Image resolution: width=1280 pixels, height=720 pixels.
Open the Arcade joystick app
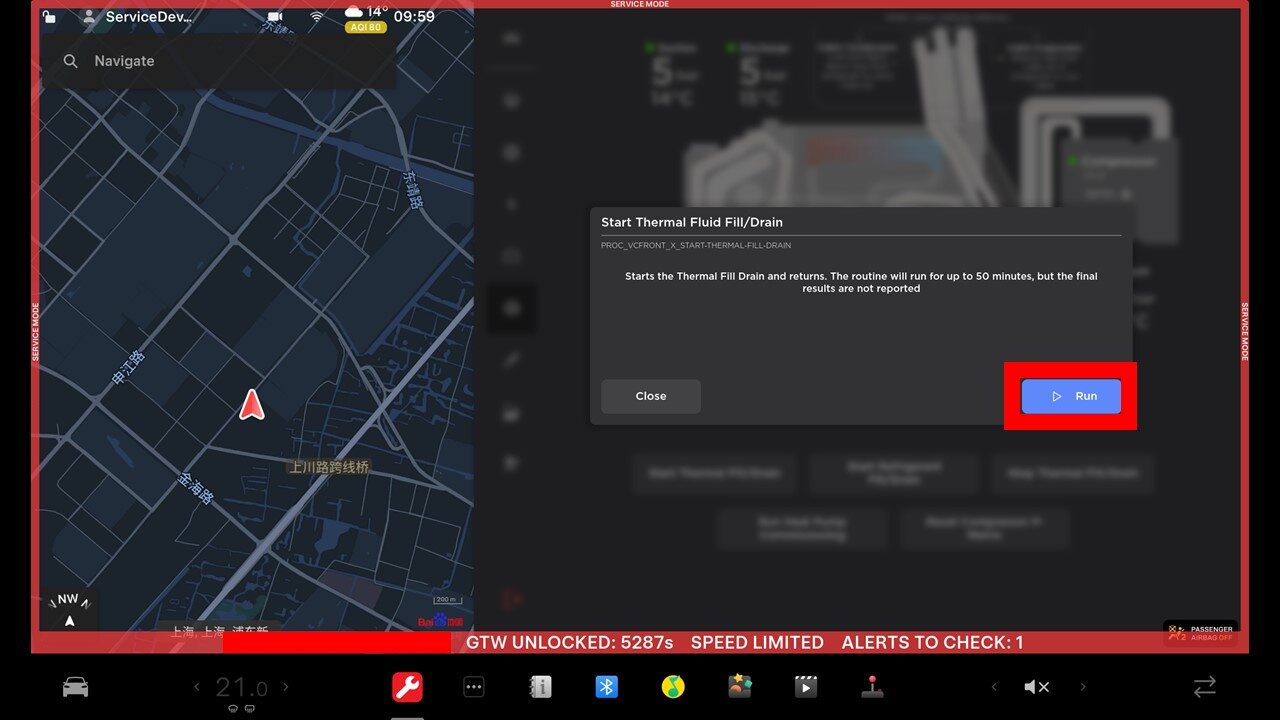tap(872, 687)
